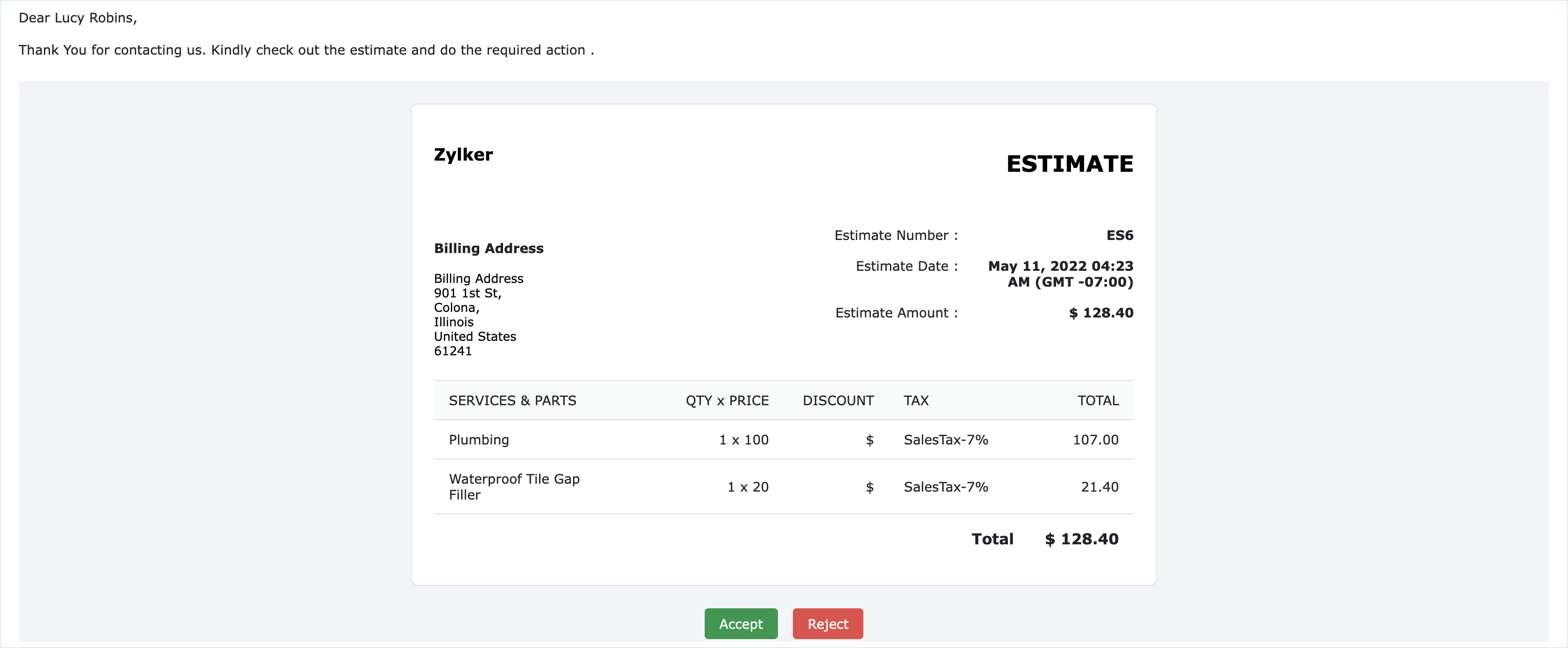
Task: Click the 107.00 total for Plumbing
Action: (x=1095, y=440)
